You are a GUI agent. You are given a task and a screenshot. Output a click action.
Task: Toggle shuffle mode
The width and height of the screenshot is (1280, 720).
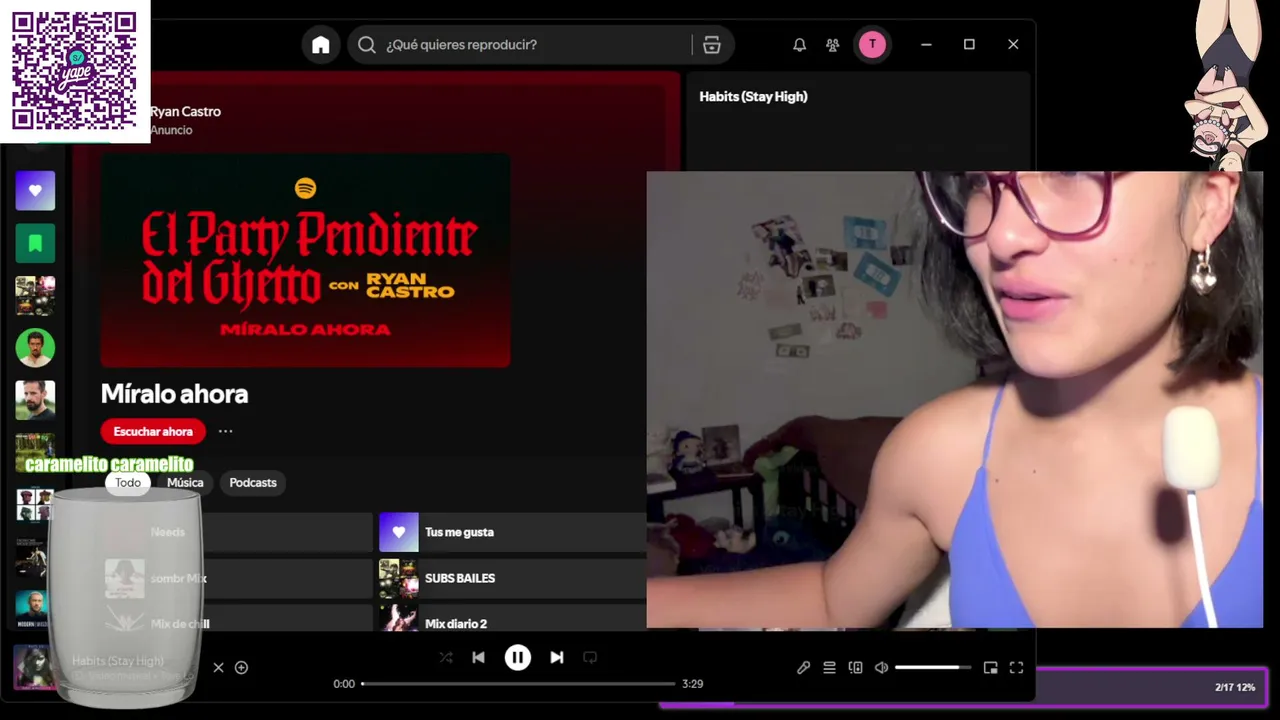446,657
